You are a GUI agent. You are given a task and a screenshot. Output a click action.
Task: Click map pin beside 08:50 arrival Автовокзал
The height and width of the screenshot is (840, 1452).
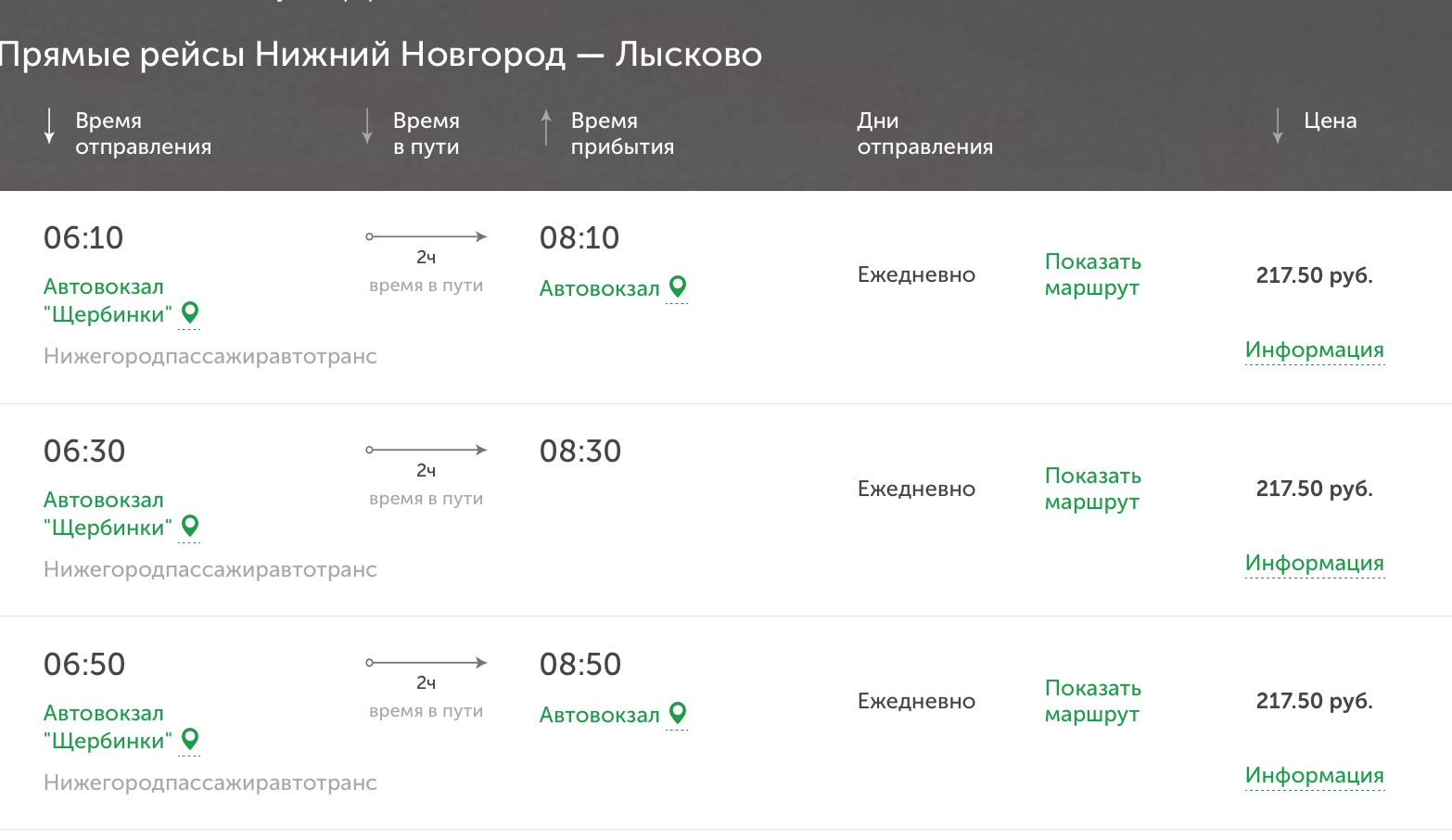[678, 713]
